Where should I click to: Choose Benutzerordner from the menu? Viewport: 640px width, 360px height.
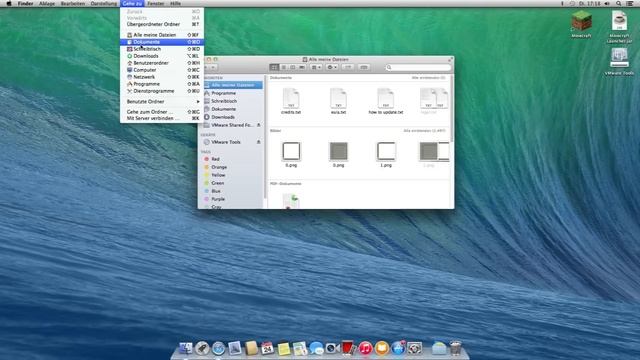tap(162, 63)
